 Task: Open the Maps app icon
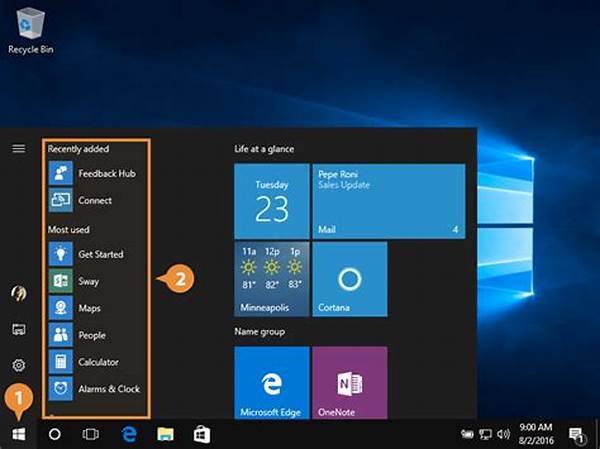pyautogui.click(x=60, y=308)
